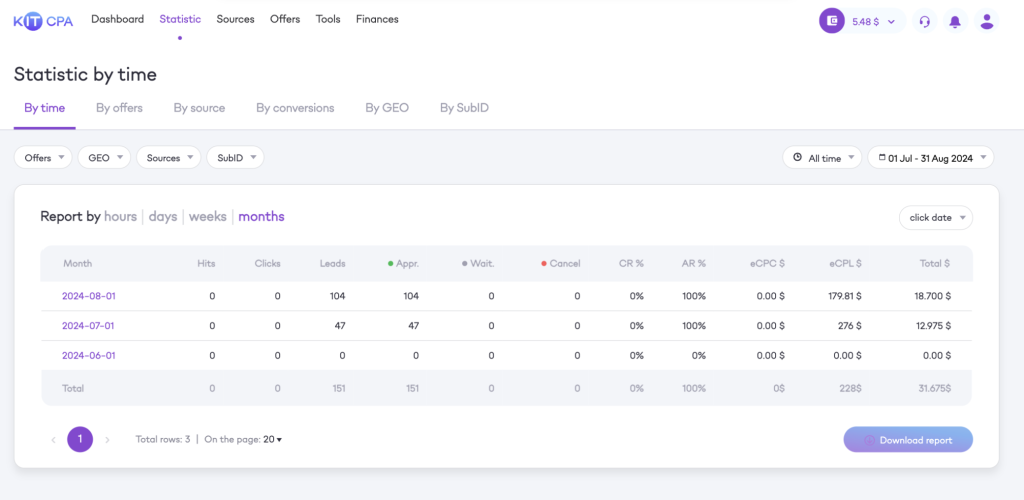Image resolution: width=1024 pixels, height=500 pixels.
Task: Expand the 5.48 $ balance chevron
Action: [891, 22]
